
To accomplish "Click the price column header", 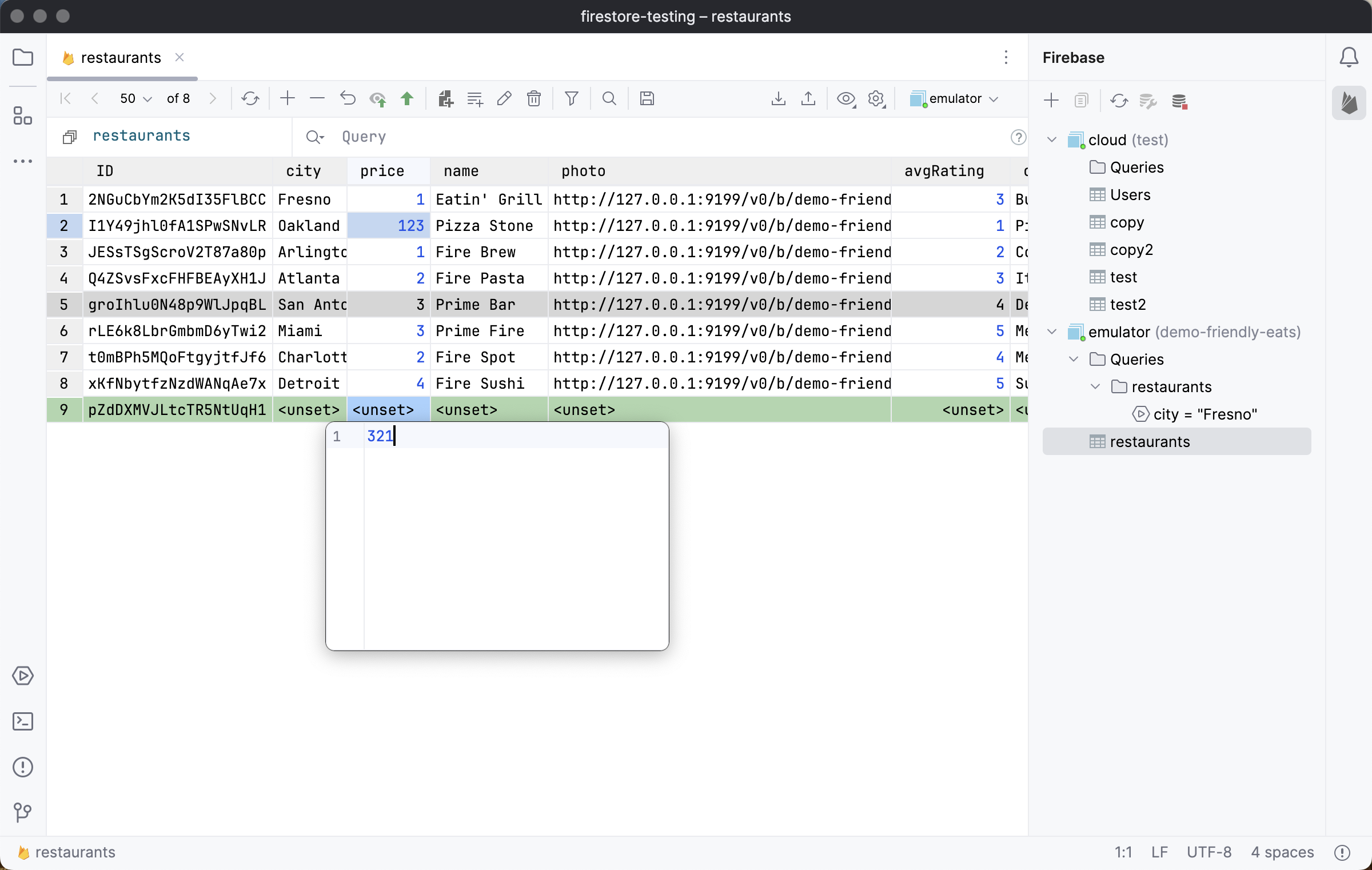I will tap(382, 171).
